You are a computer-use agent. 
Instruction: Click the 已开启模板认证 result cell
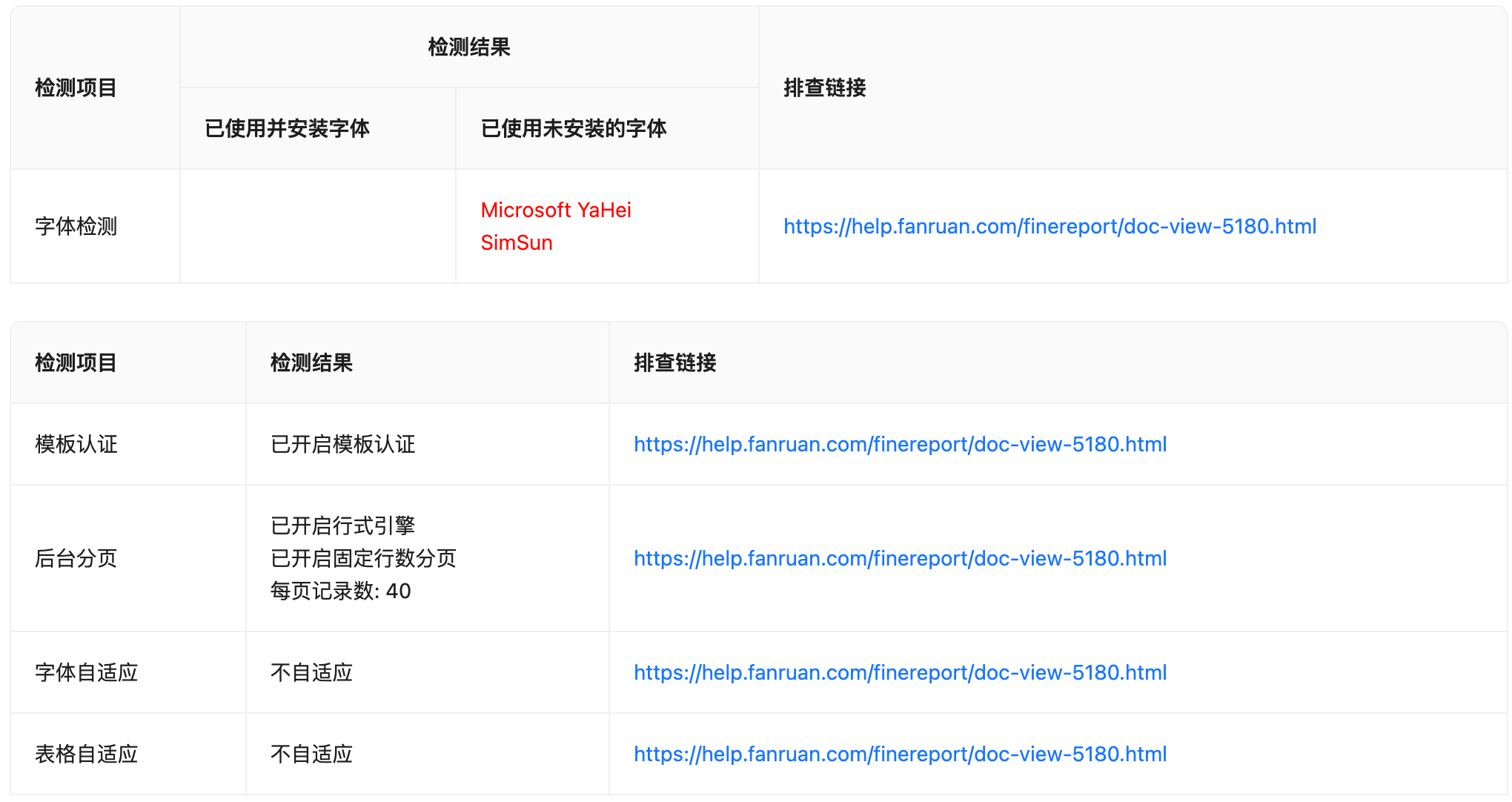coord(342,444)
